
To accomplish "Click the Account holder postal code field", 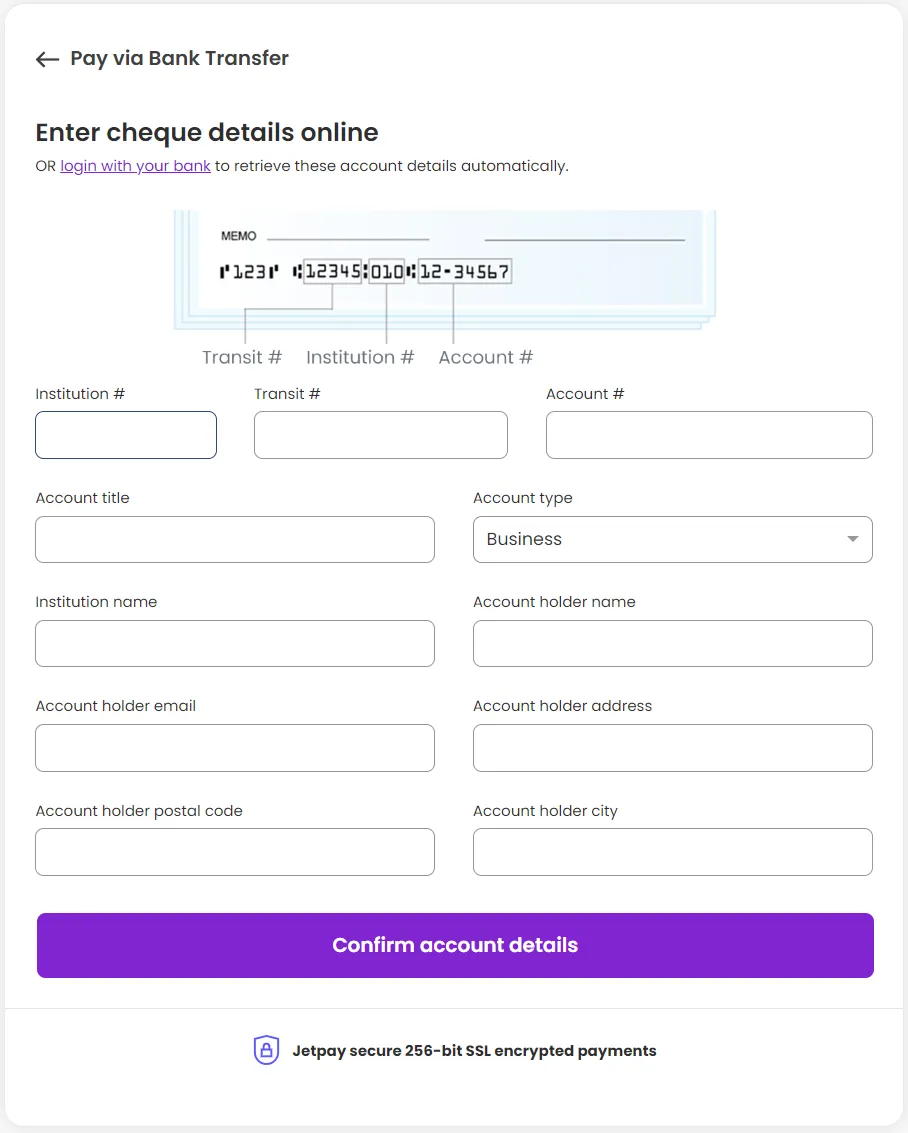I will (x=234, y=851).
